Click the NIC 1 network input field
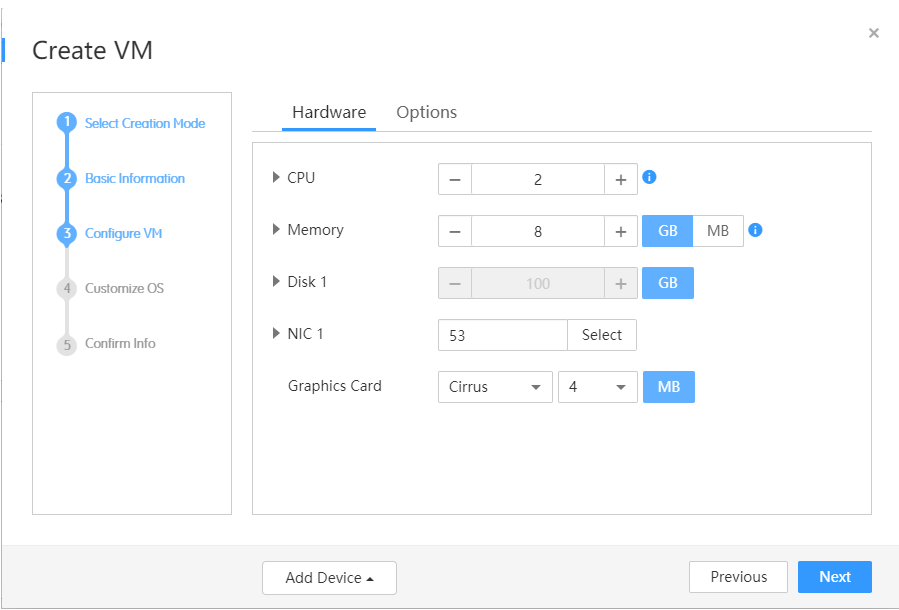The height and width of the screenshot is (610, 899). tap(503, 336)
